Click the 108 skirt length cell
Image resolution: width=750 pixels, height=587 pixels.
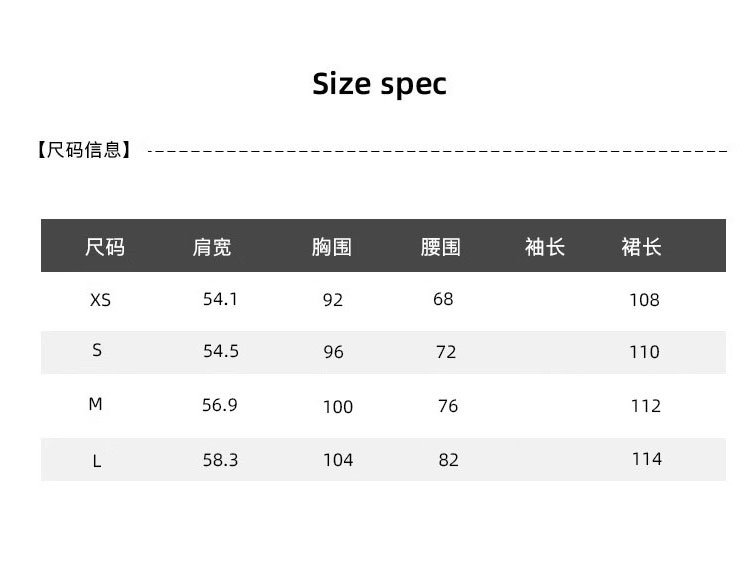click(x=644, y=300)
